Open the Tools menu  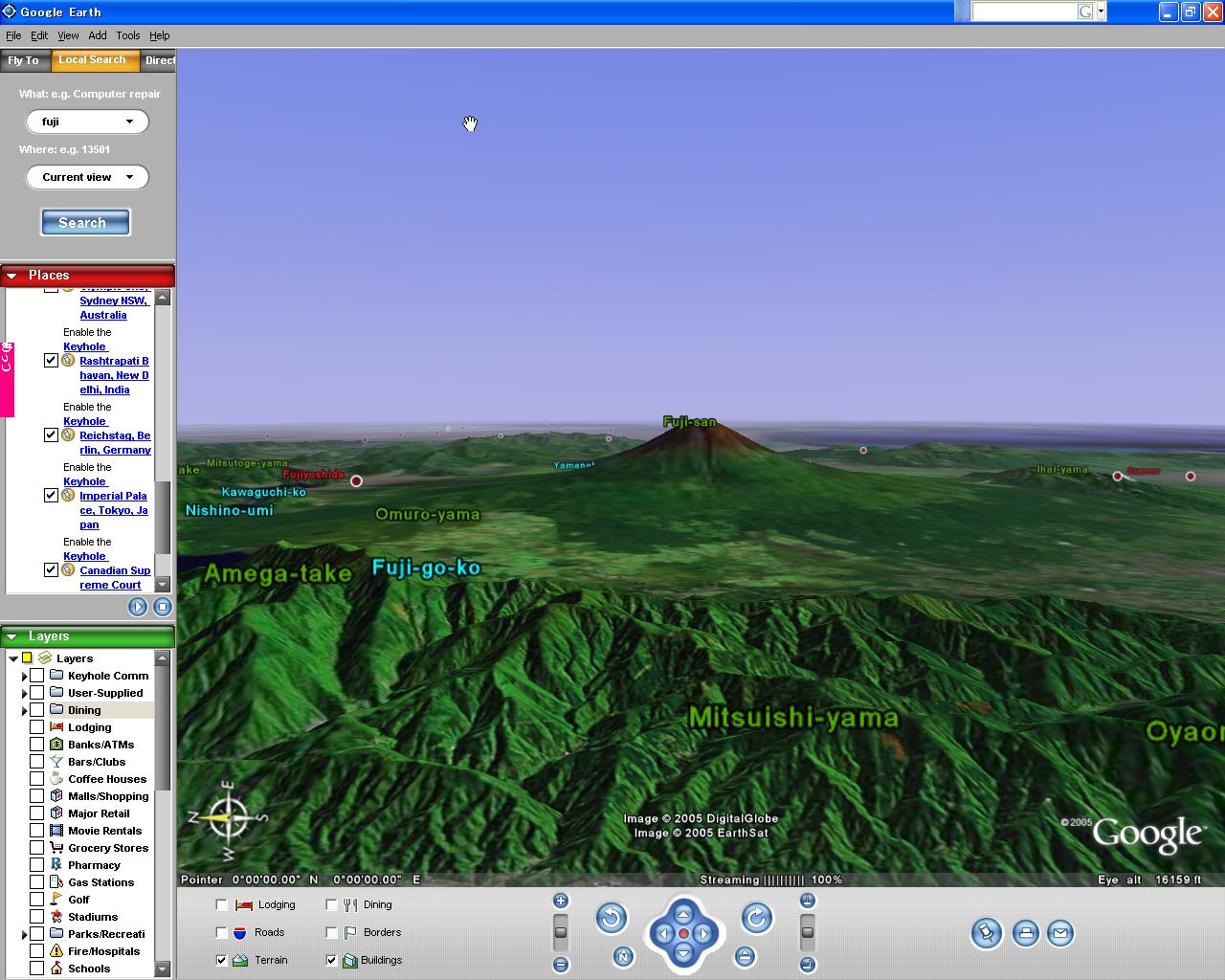(127, 35)
